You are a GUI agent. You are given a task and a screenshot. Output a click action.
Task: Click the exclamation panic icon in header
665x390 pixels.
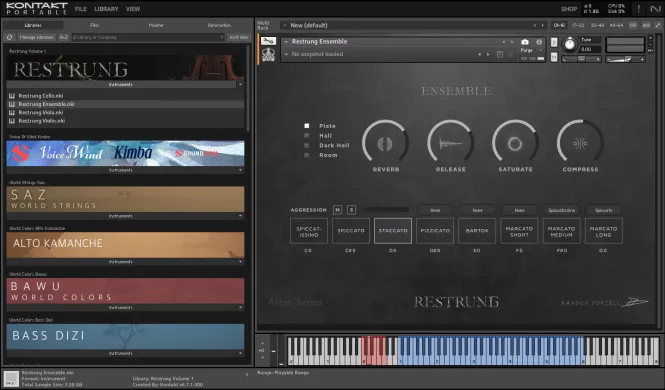639,8
